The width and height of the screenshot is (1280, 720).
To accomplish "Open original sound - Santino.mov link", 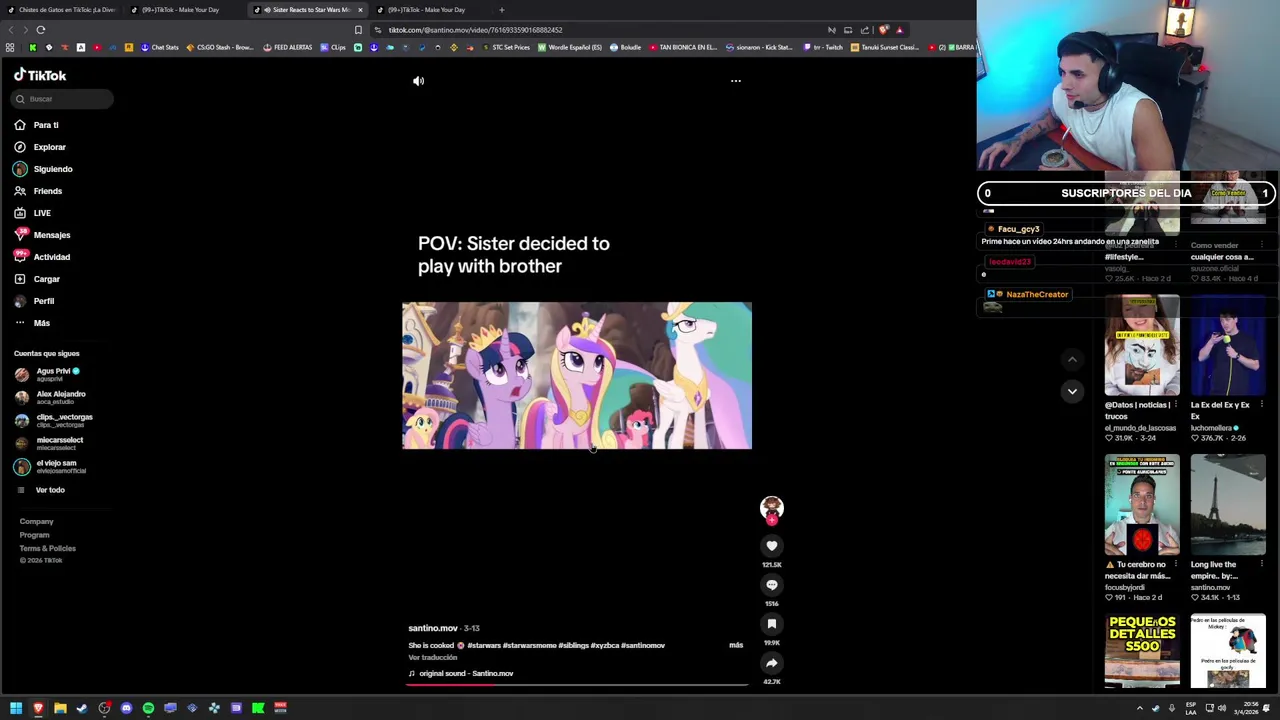I will pos(466,673).
